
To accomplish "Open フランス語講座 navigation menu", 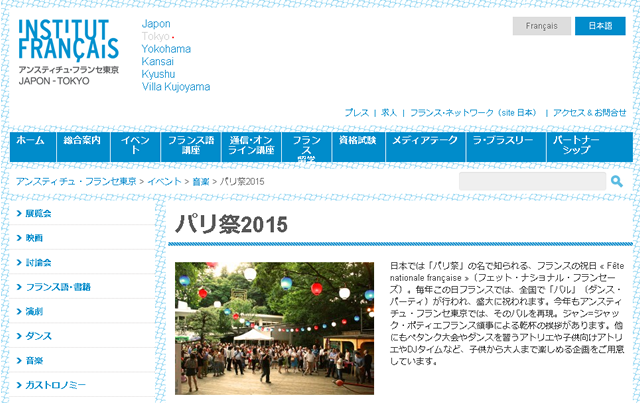I will pyautogui.click(x=191, y=147).
